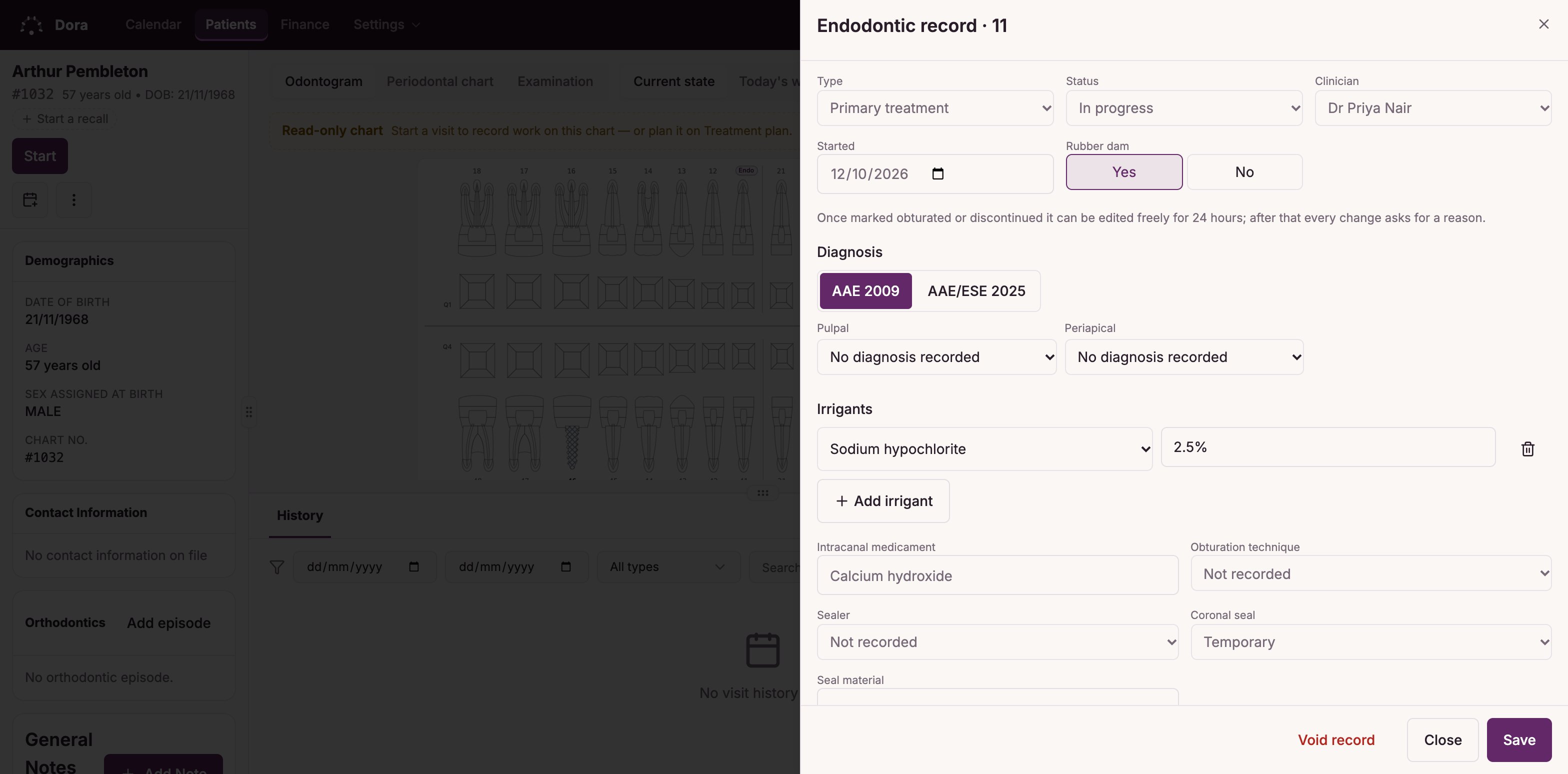Open the Settings menu
The image size is (1568, 774).
pyautogui.click(x=386, y=25)
